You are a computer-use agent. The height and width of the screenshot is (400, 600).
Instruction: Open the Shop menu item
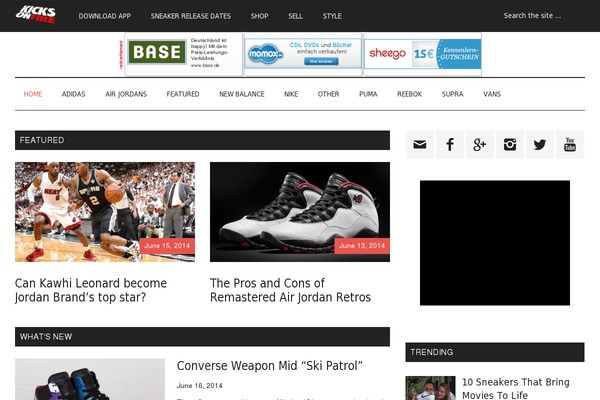click(x=259, y=16)
